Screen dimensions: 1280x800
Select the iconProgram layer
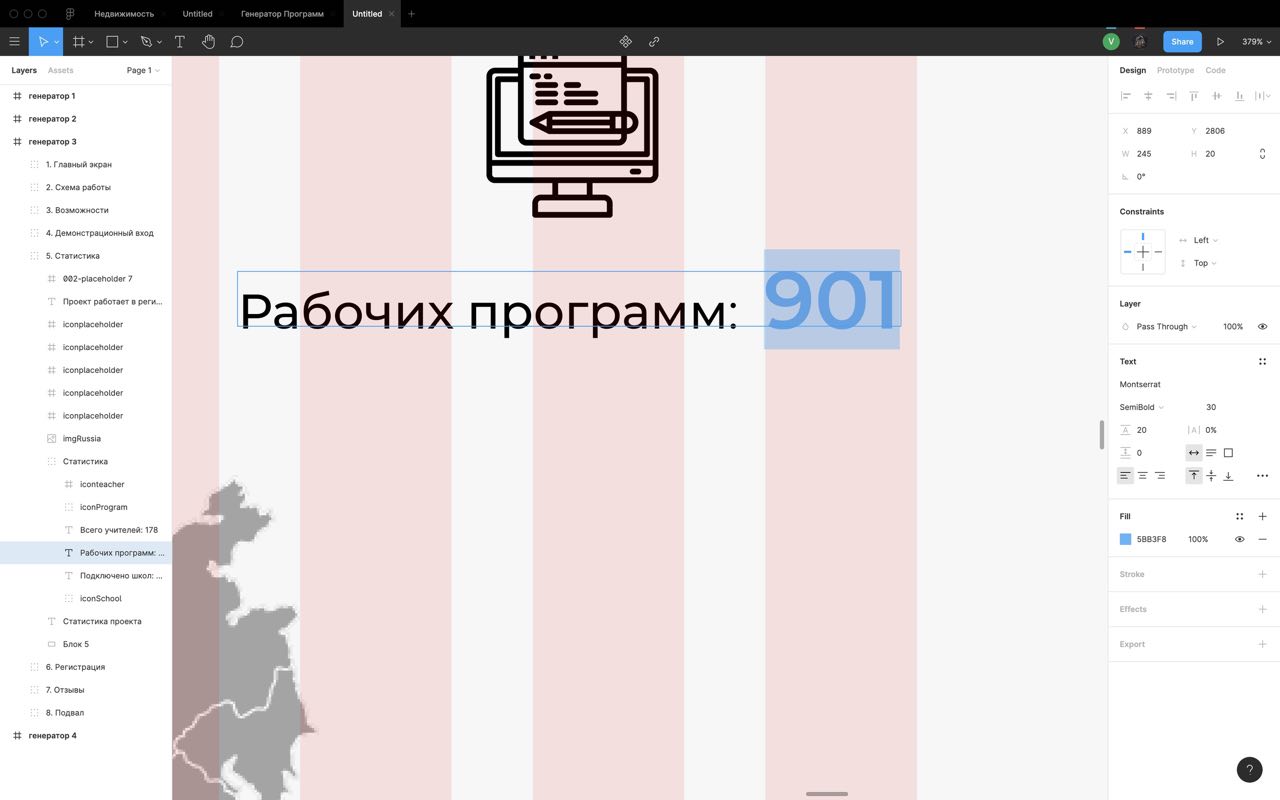point(85,507)
